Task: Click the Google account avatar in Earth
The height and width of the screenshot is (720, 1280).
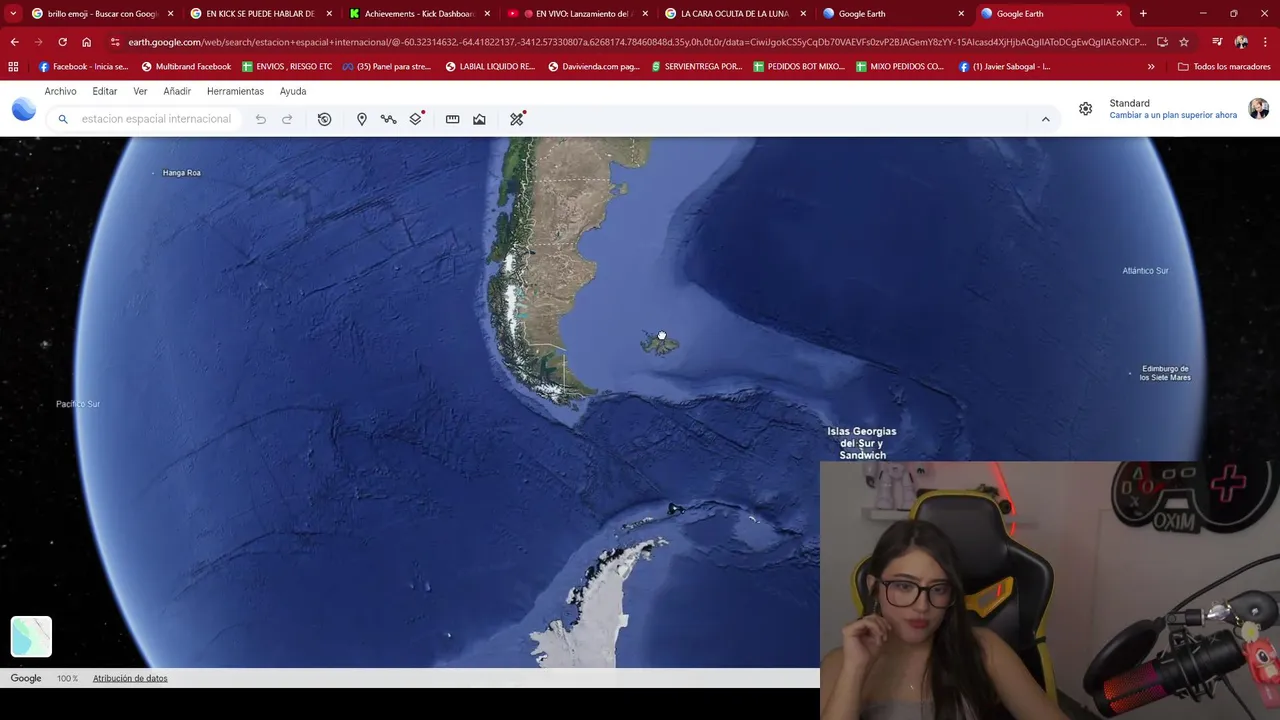Action: pyautogui.click(x=1259, y=109)
